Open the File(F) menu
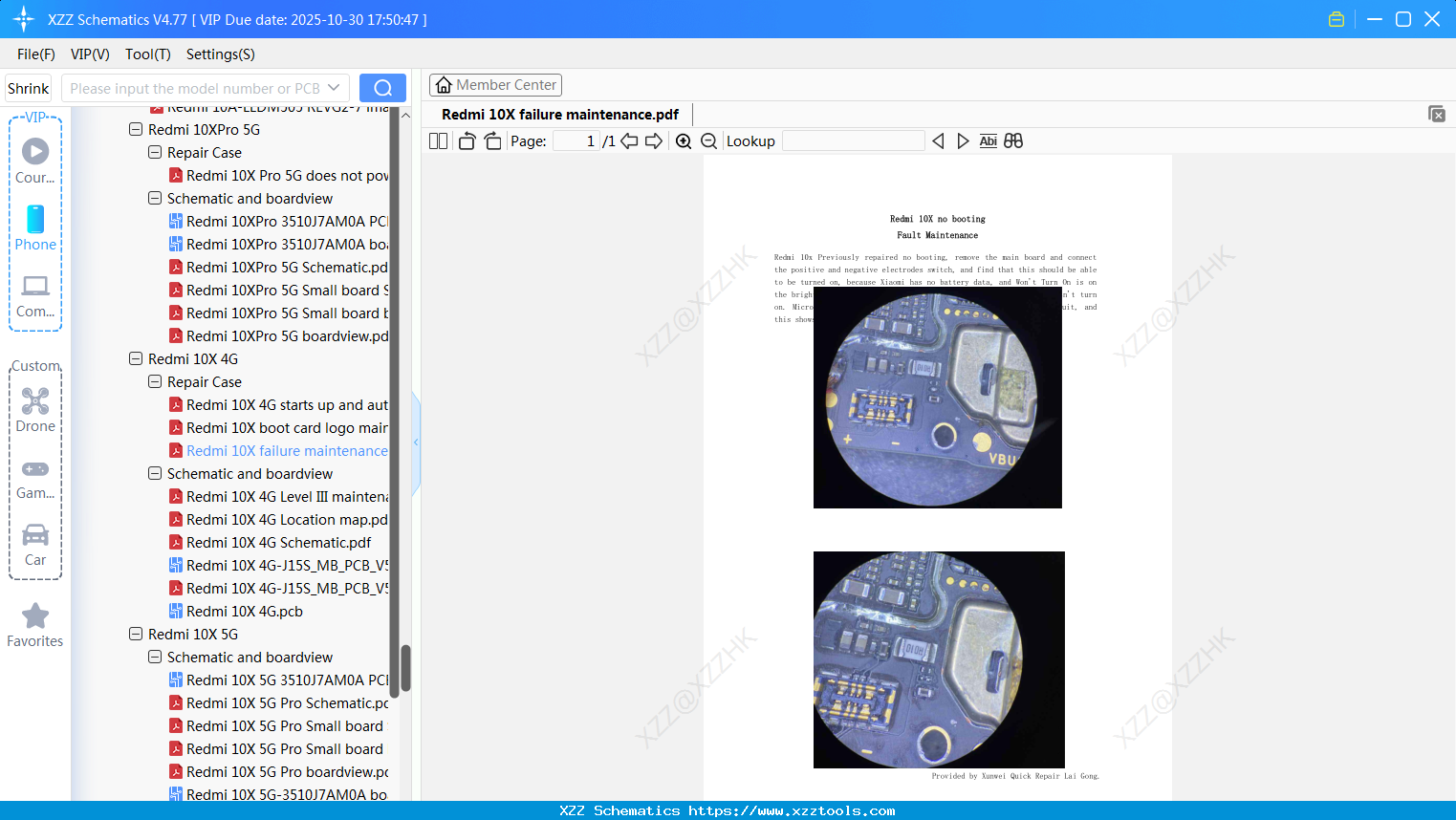Screen dimensions: 1456x820 point(36,54)
